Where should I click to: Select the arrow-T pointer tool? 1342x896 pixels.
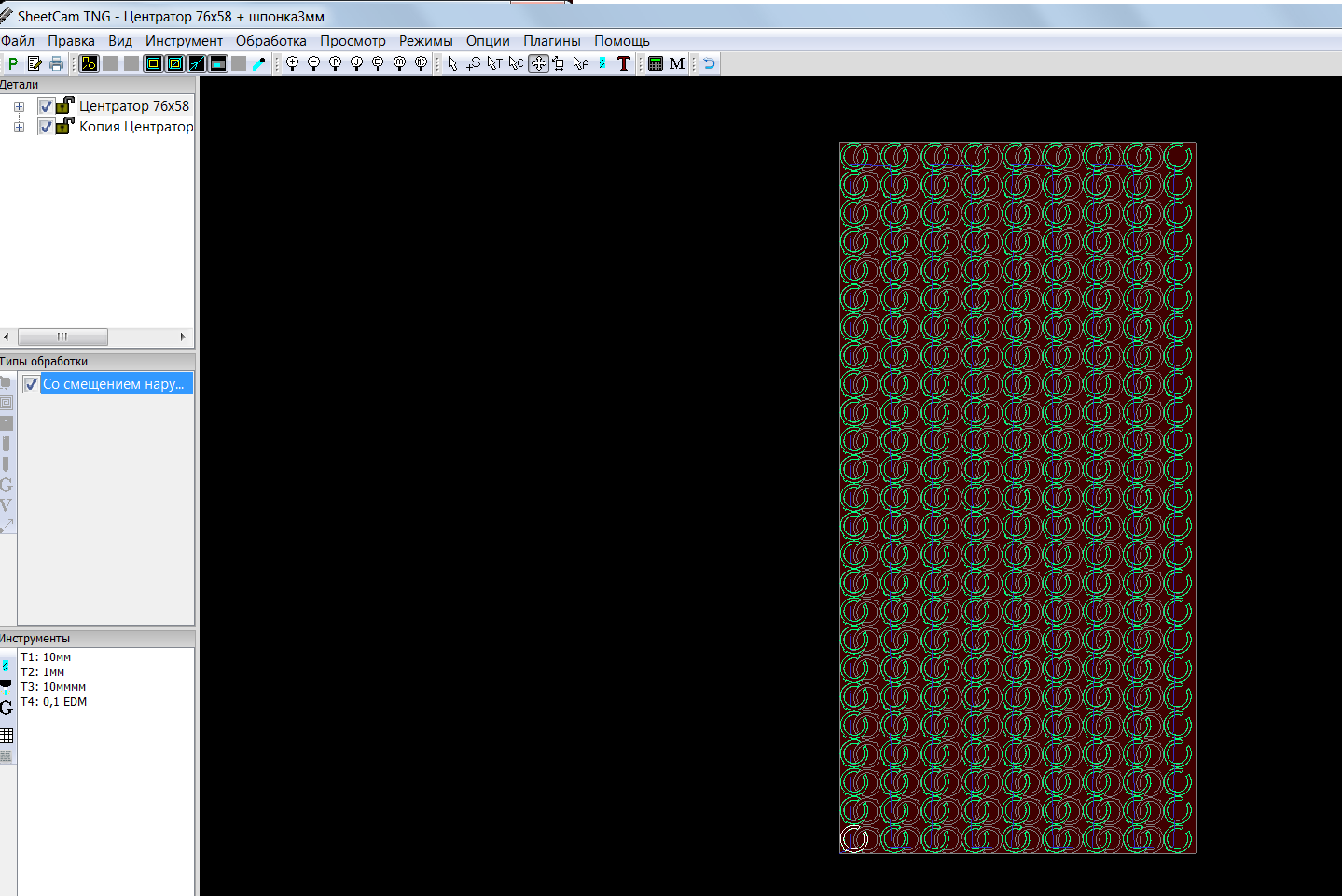[495, 63]
